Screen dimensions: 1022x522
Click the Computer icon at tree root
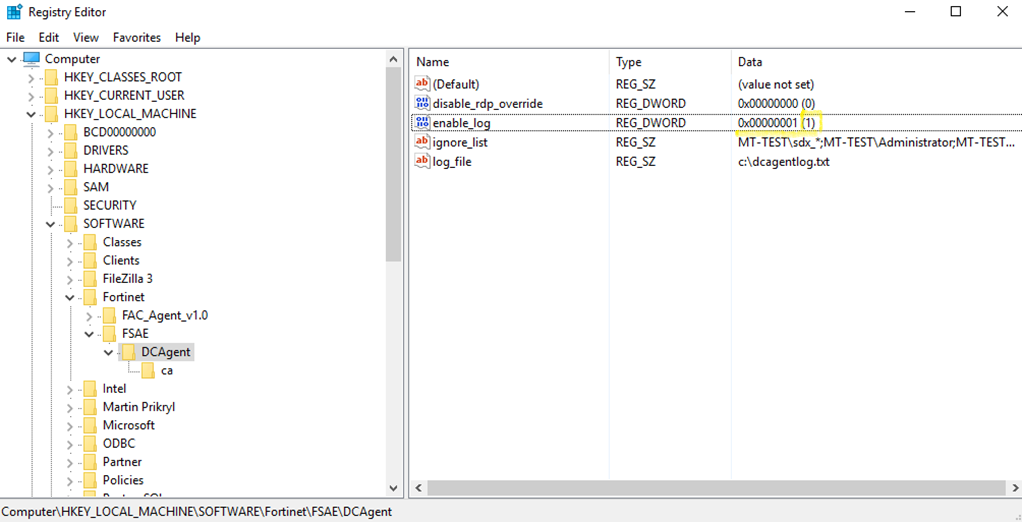(32, 59)
